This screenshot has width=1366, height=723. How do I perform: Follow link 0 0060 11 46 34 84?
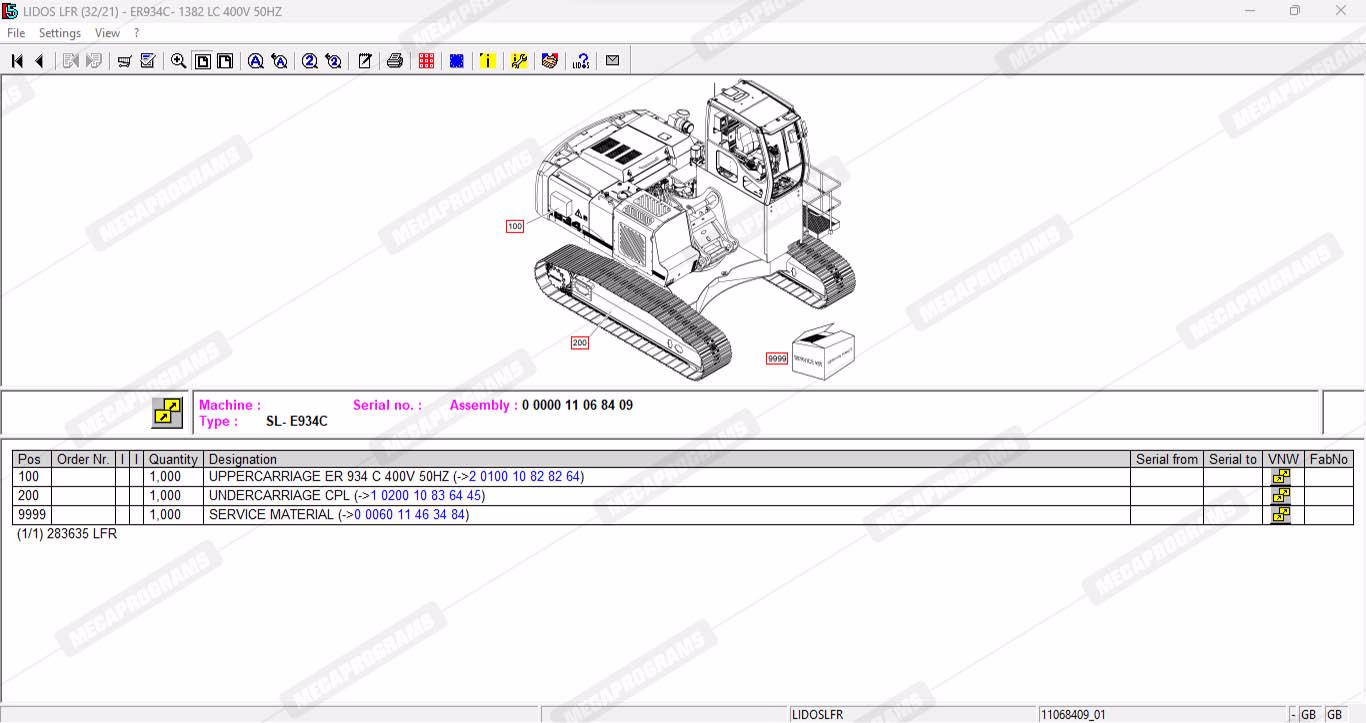pyautogui.click(x=410, y=515)
